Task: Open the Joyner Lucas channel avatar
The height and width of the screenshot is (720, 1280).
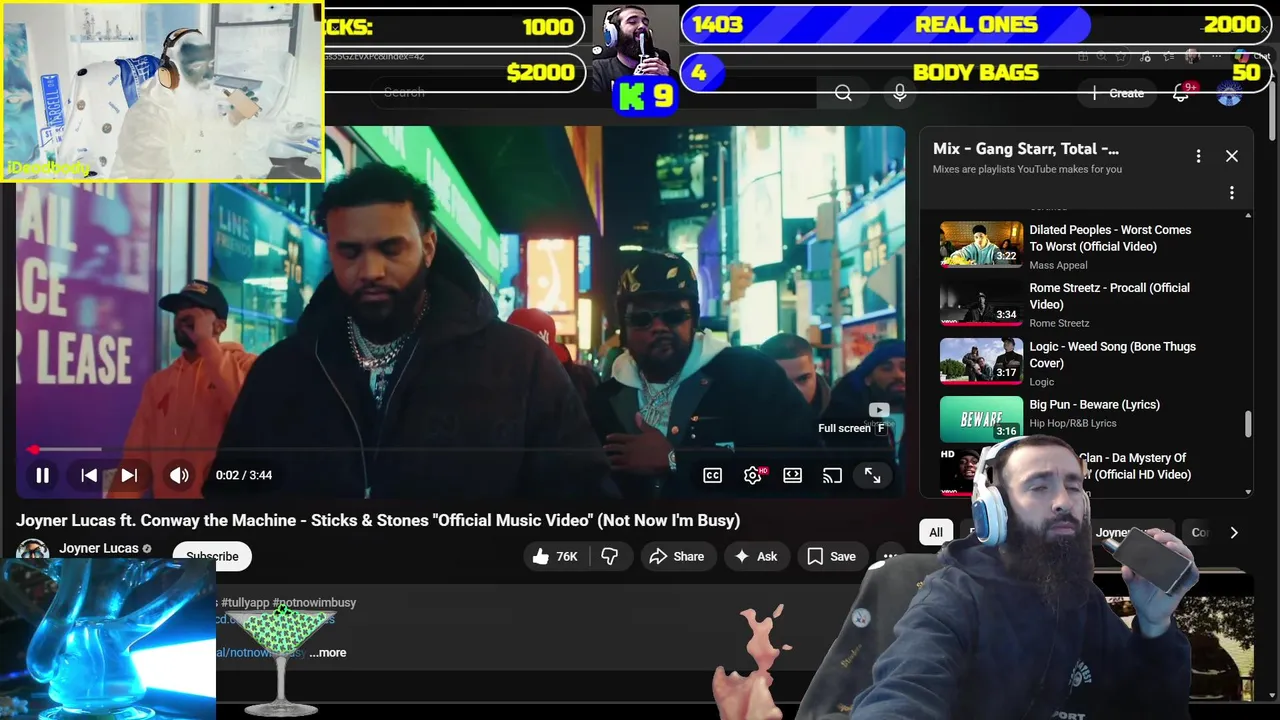Action: (x=32, y=552)
